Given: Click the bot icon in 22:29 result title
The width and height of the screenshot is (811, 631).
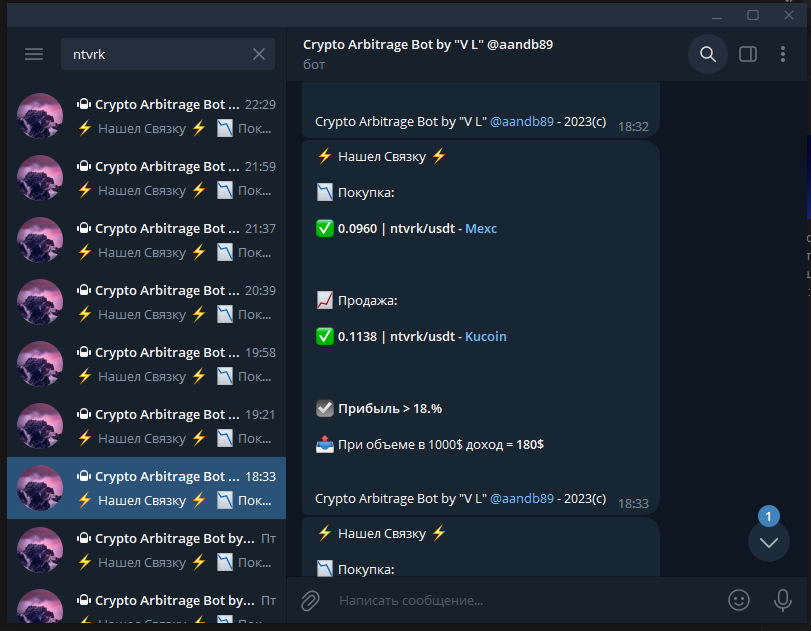Looking at the screenshot, I should 84,104.
